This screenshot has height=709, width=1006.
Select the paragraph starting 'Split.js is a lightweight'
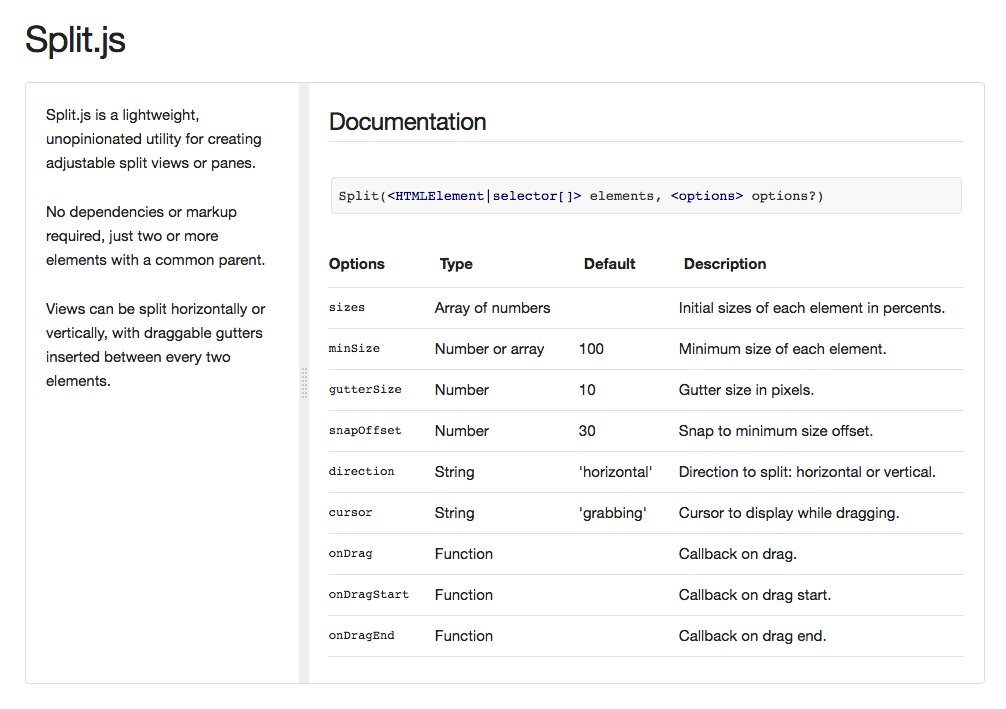(x=154, y=139)
